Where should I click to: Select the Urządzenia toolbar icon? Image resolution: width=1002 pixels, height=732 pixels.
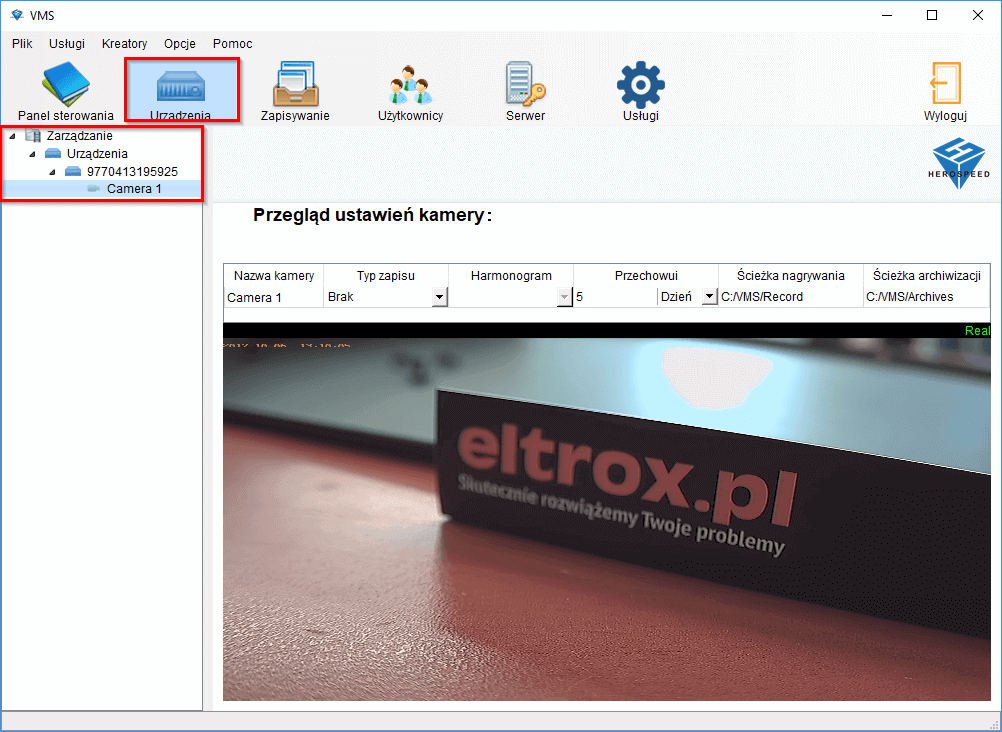coord(182,88)
